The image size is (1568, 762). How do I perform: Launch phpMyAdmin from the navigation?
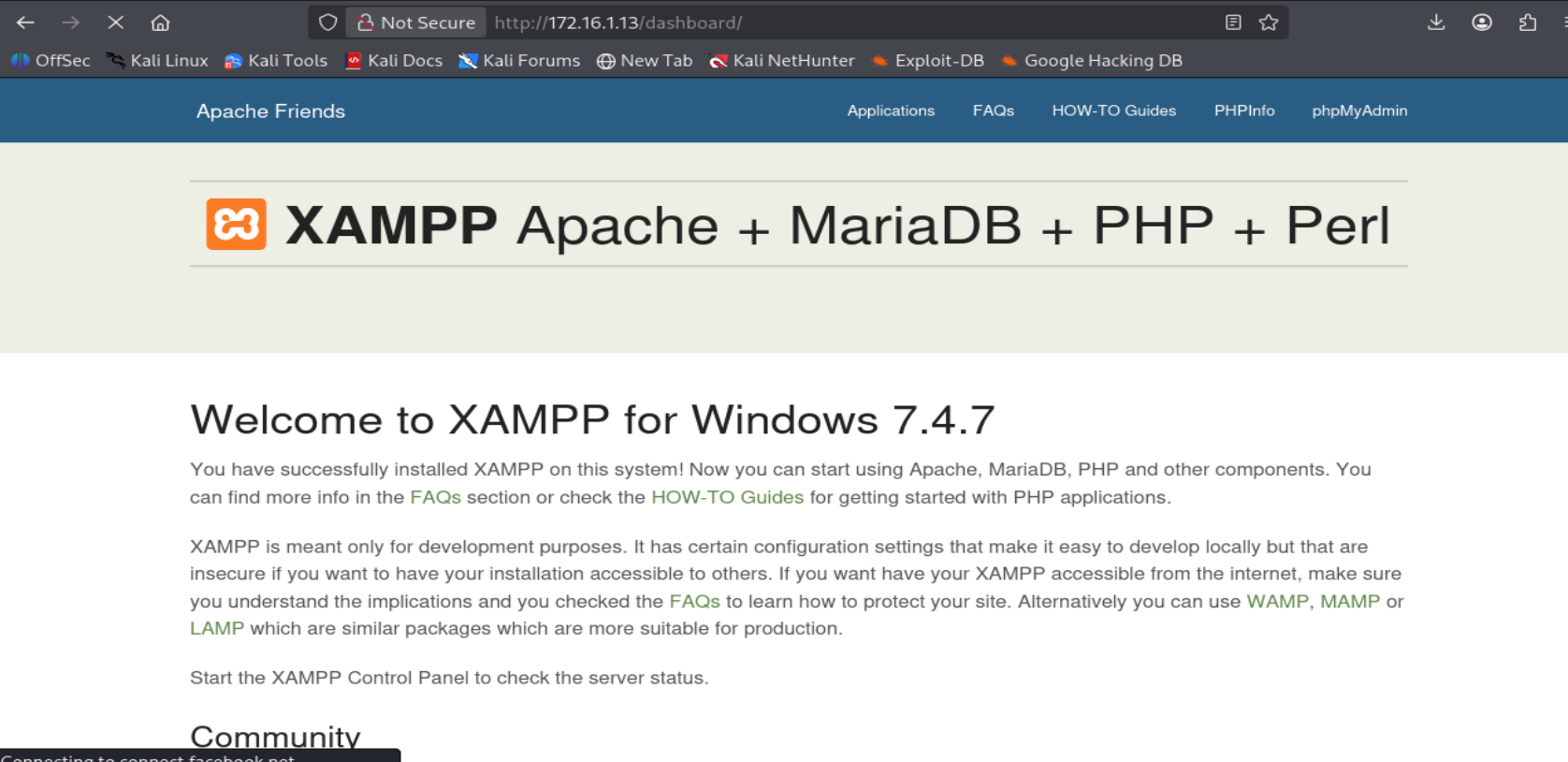click(x=1359, y=110)
